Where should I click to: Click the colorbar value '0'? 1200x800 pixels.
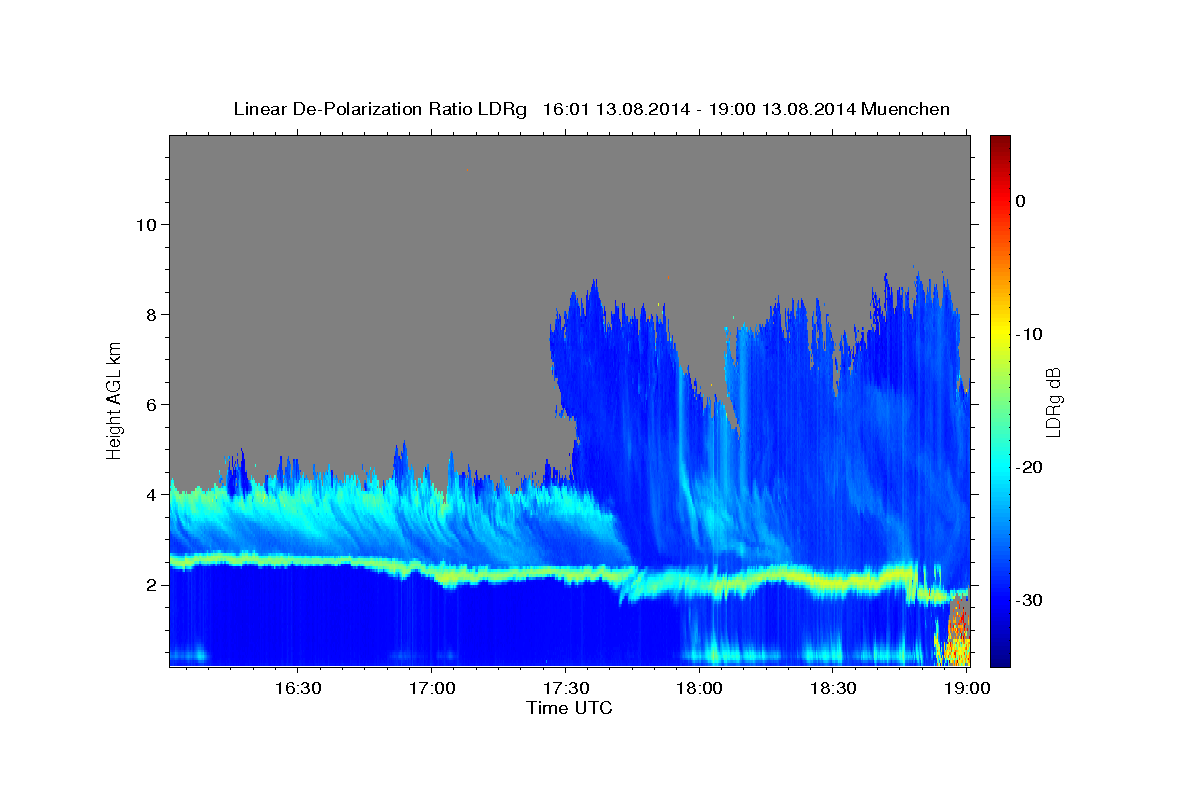(x=1020, y=201)
